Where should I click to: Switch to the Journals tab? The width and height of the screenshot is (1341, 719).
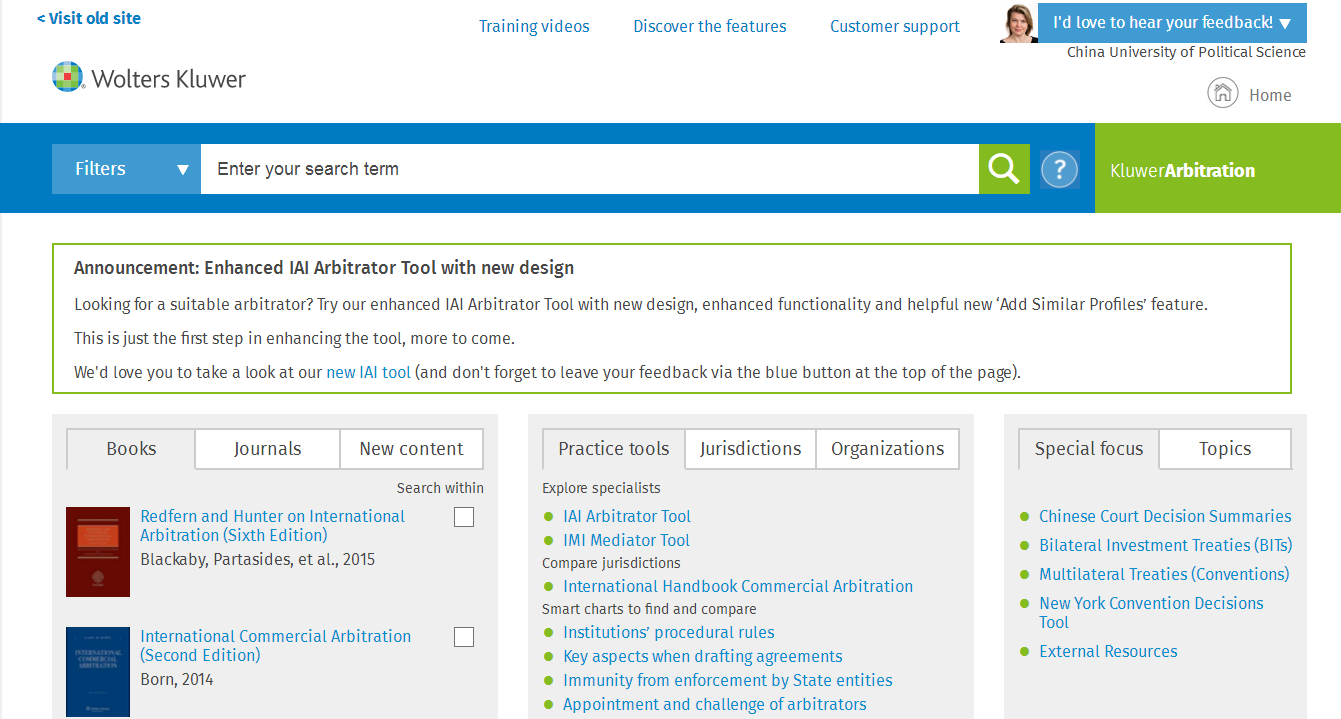point(268,449)
